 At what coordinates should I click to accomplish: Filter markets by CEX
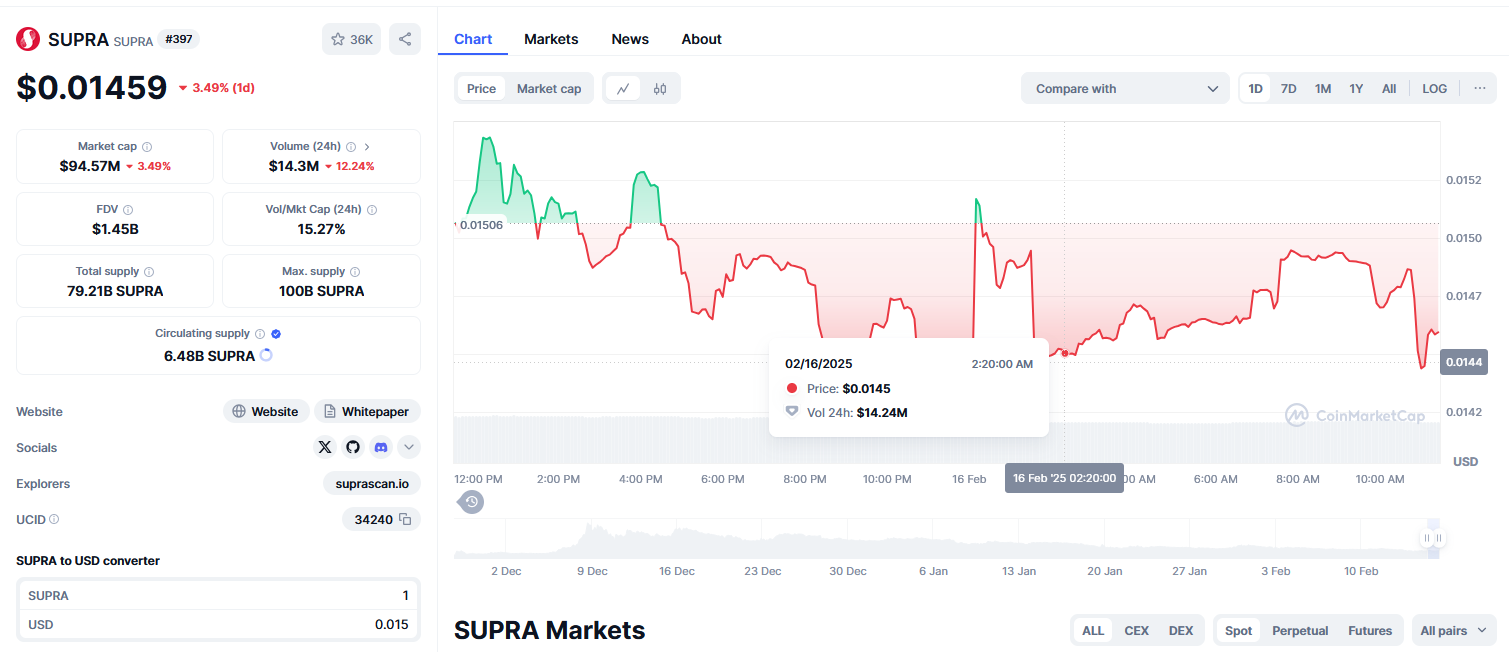coord(1137,630)
